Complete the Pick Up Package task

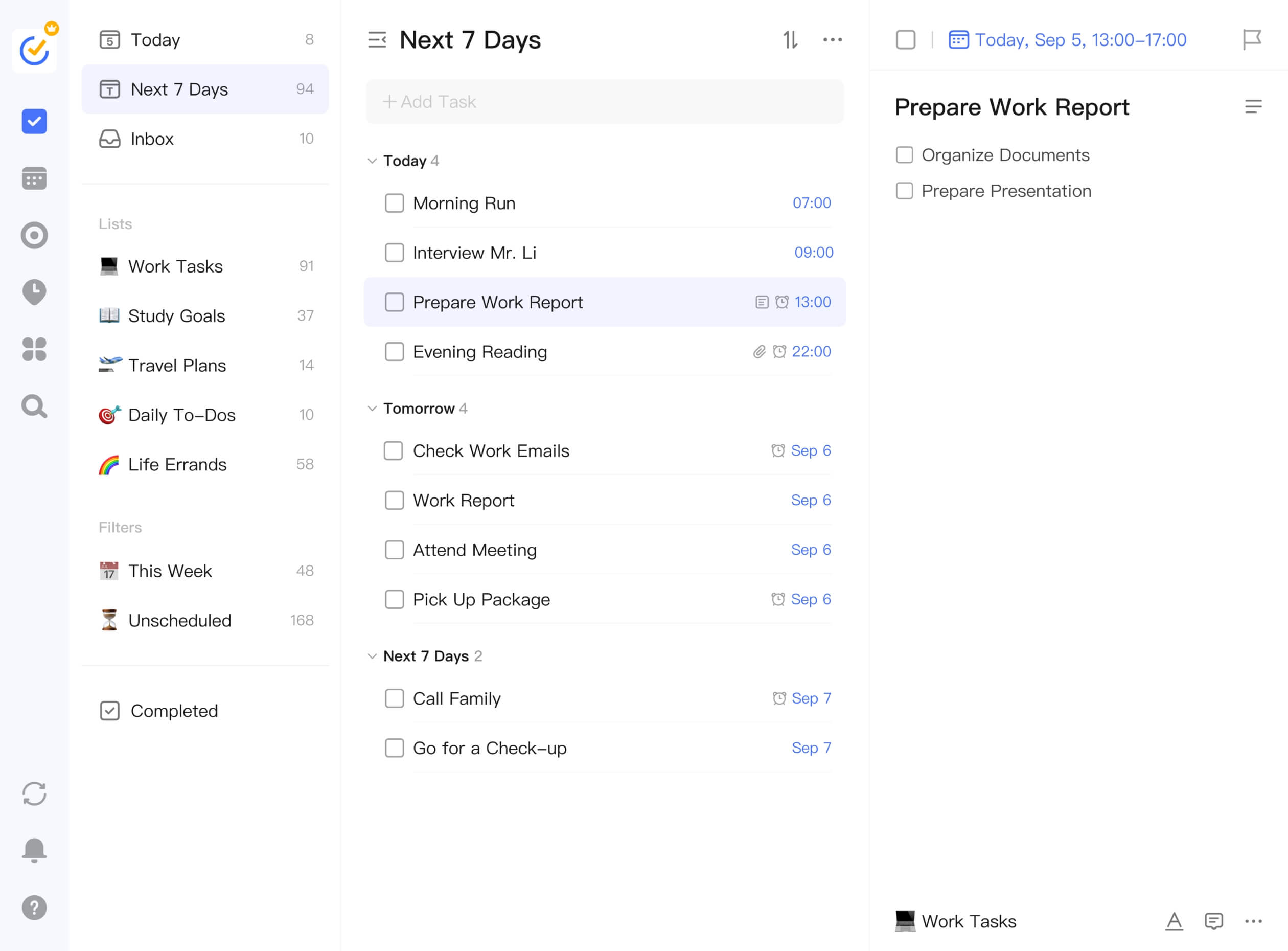(394, 599)
